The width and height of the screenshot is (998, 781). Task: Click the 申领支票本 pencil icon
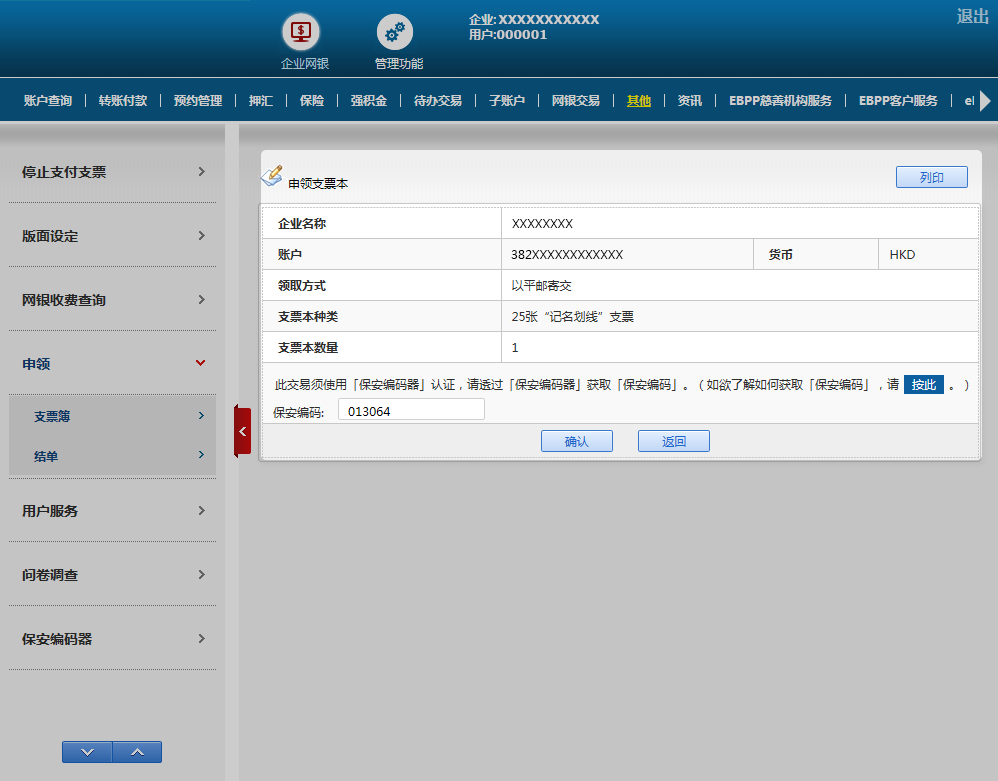click(272, 176)
